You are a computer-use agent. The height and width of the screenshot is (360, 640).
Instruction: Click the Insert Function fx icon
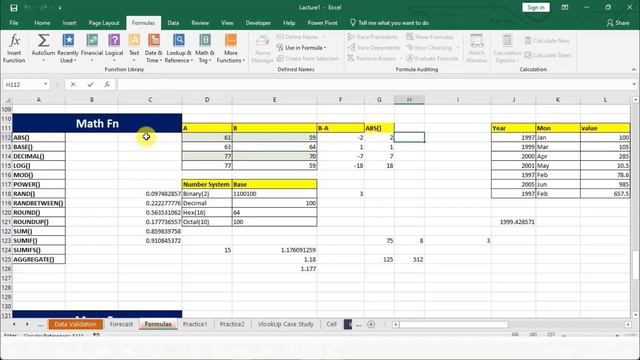coord(14,48)
